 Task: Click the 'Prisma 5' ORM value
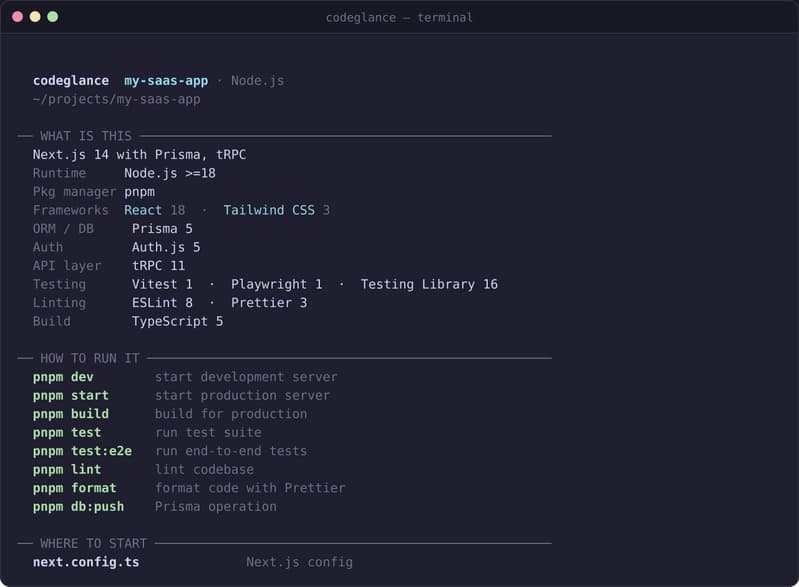162,229
